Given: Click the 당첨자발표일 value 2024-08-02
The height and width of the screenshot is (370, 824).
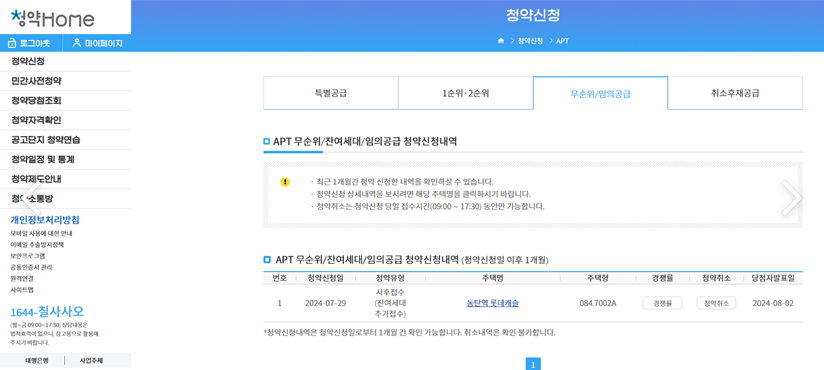Looking at the screenshot, I should [773, 303].
